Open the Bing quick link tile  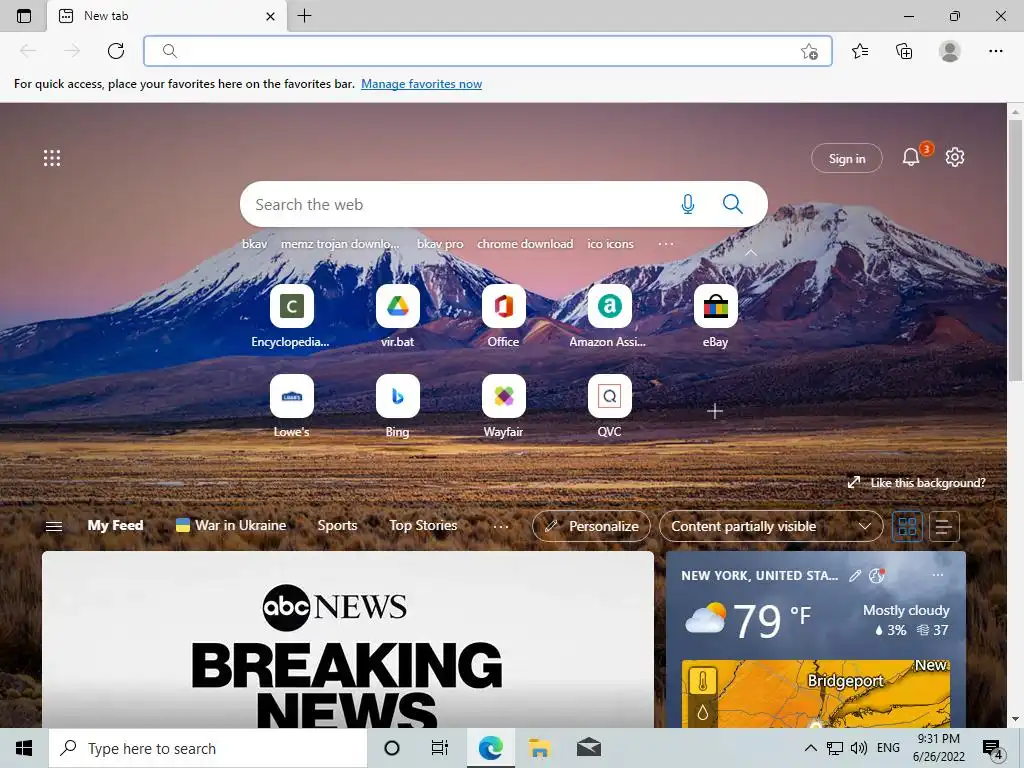tap(397, 396)
